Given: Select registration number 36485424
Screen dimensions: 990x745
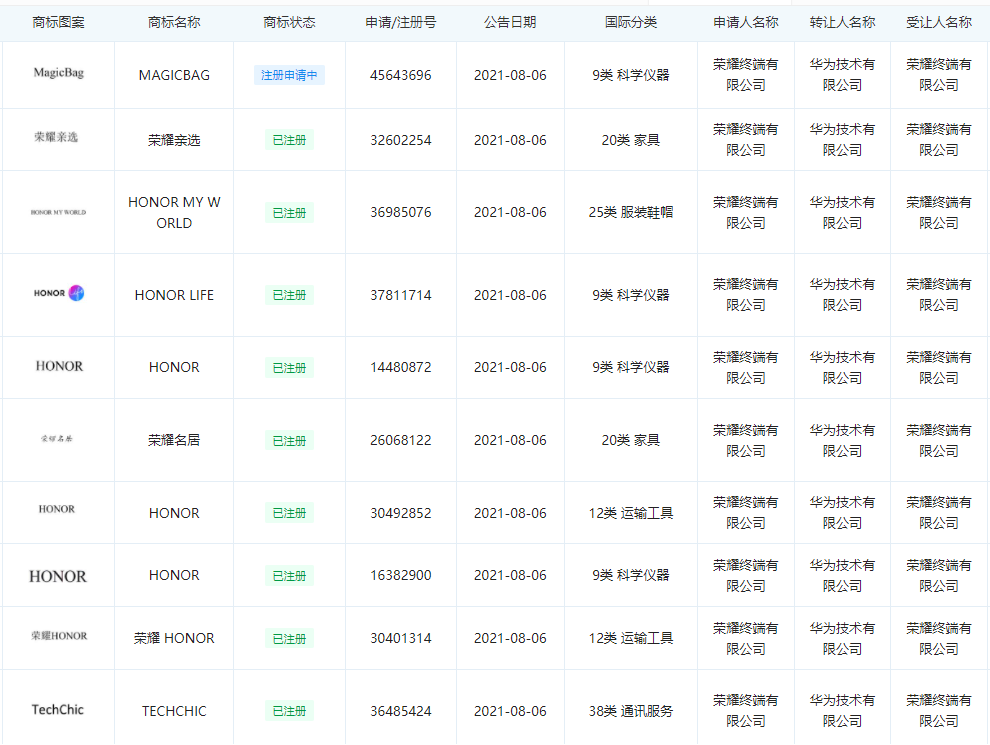Looking at the screenshot, I should tap(401, 712).
